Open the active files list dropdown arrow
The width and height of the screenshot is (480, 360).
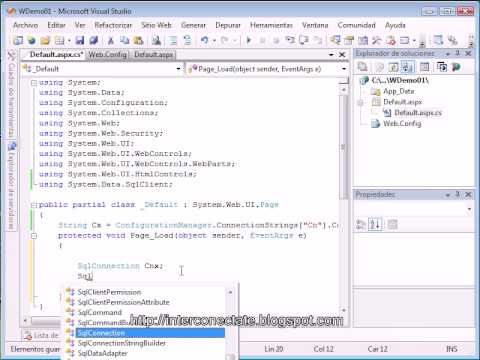click(331, 54)
